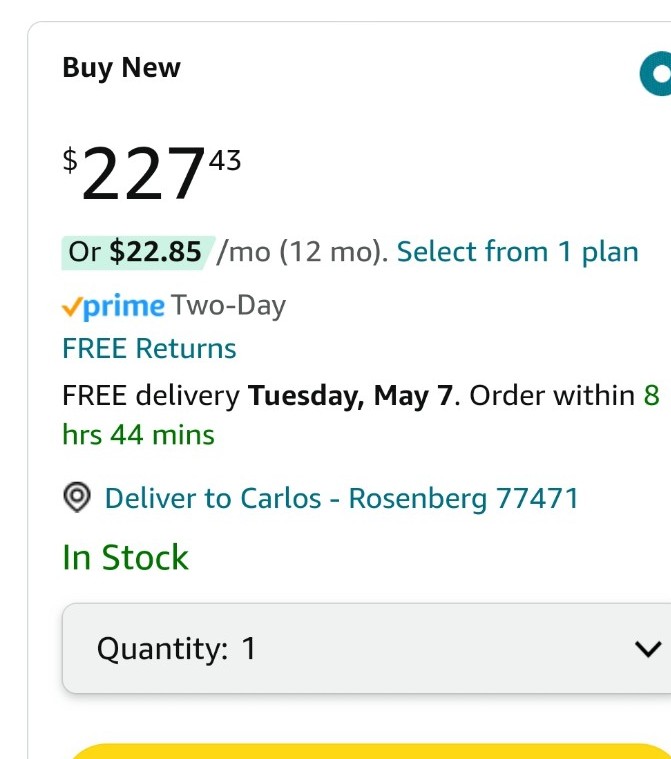Click the Quantity dropdown chevron arrow

648,649
